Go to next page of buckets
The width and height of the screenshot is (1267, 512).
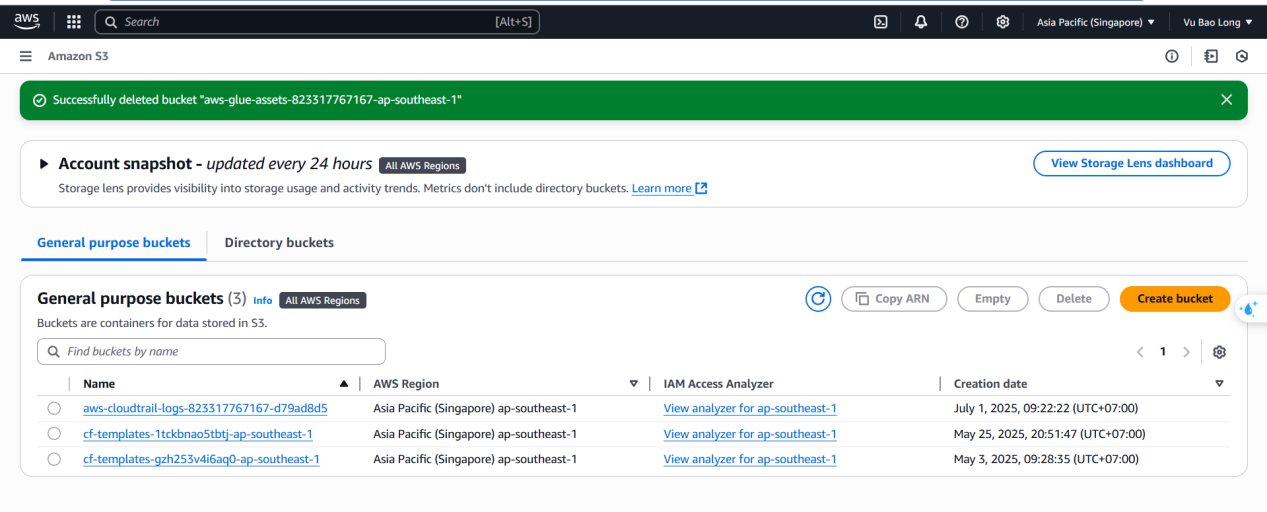pos(1187,352)
